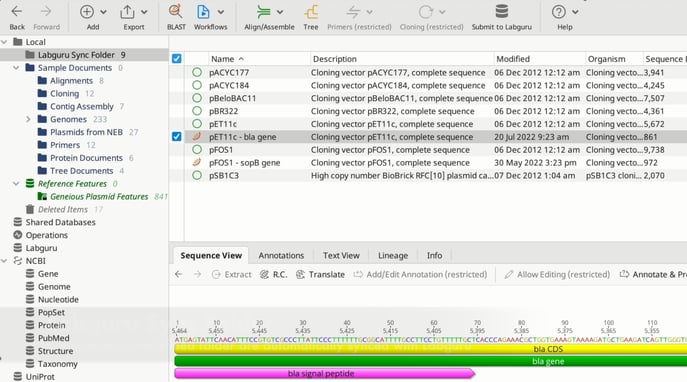Start the Align/Assemble tool
Viewport: 687px width, 382px height.
coord(264,12)
